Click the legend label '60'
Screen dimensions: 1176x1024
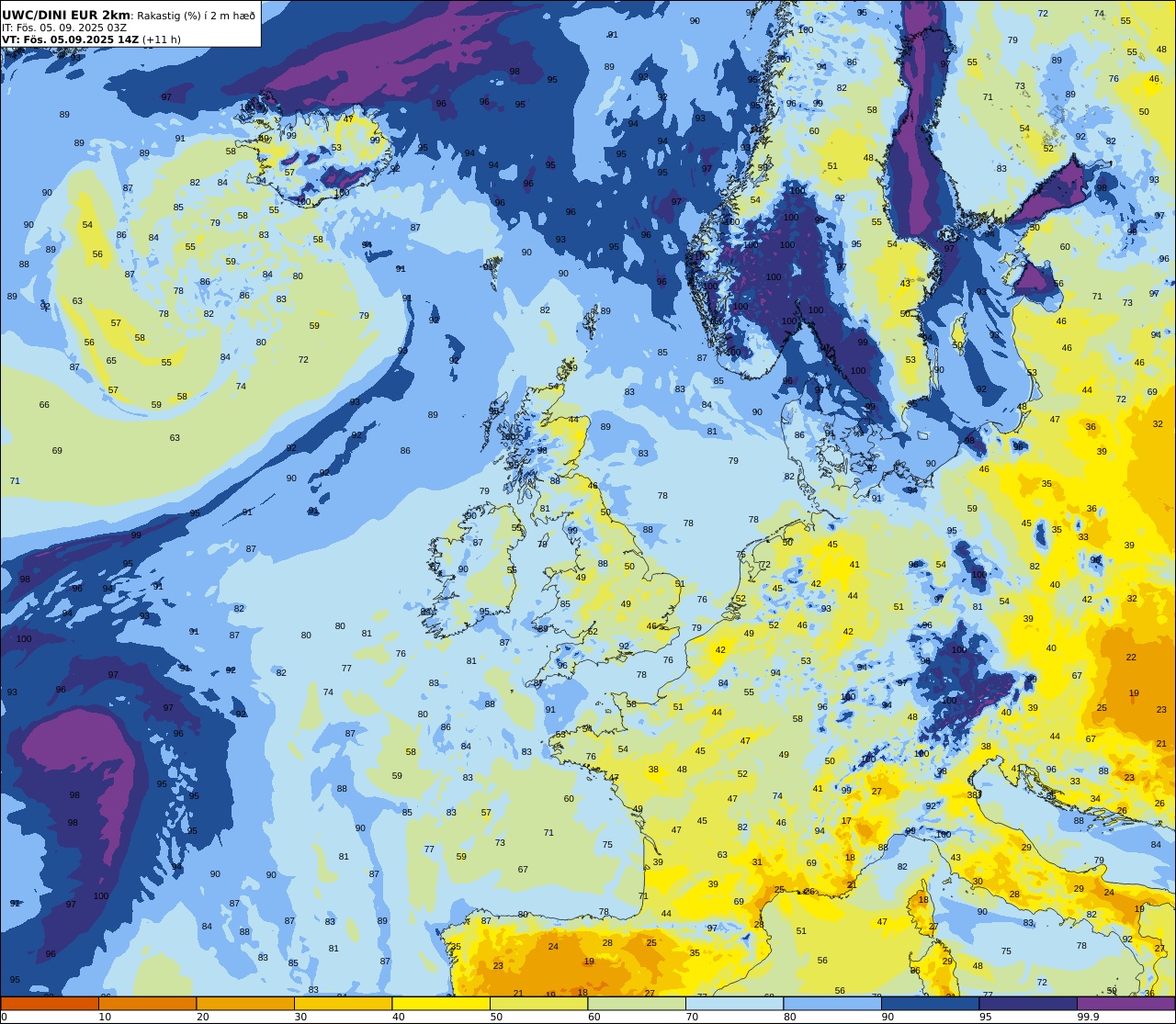pyautogui.click(x=594, y=1017)
